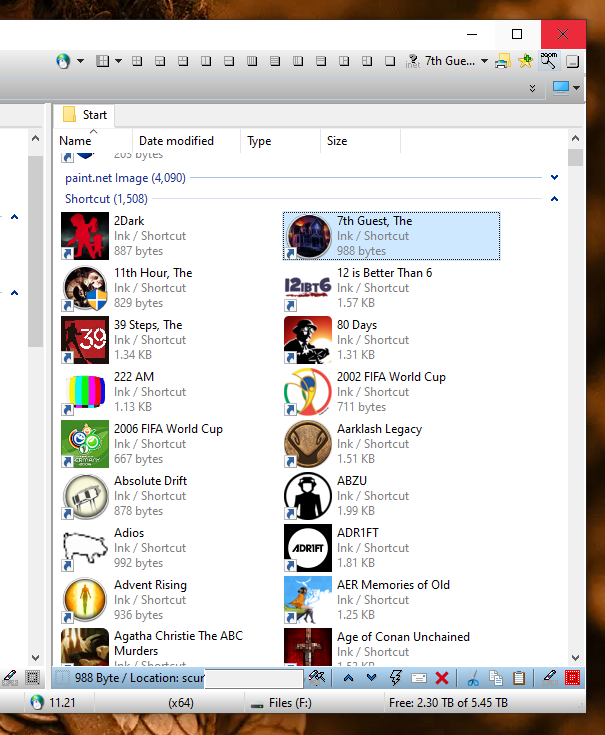Click the binoculars find icon
The width and height of the screenshot is (605, 735).
tap(318, 678)
